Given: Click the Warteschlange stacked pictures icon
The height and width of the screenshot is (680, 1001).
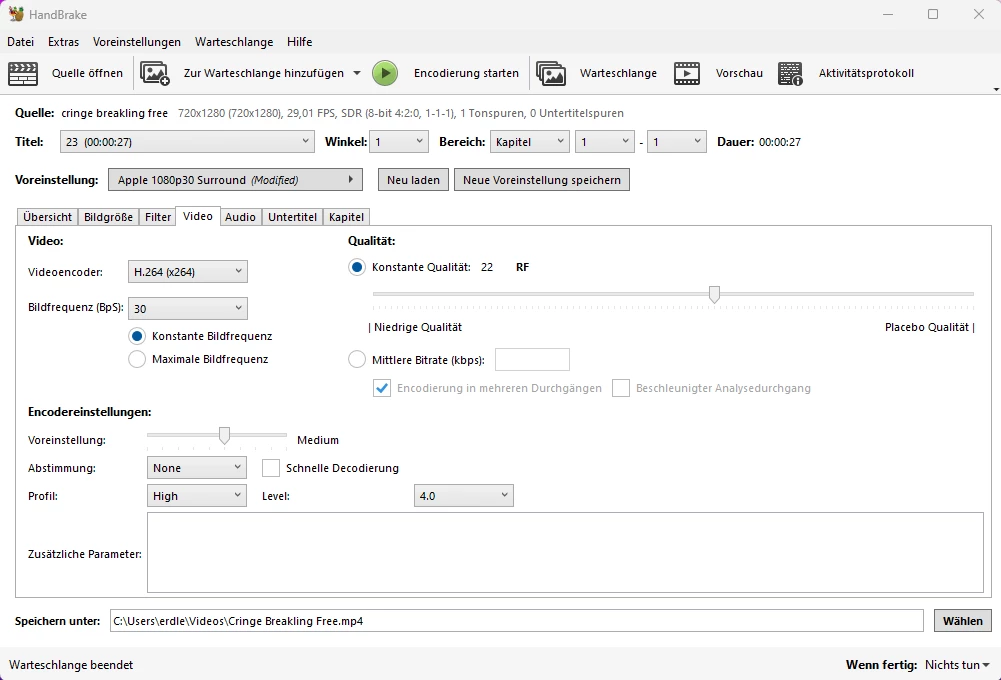Looking at the screenshot, I should pyautogui.click(x=551, y=73).
